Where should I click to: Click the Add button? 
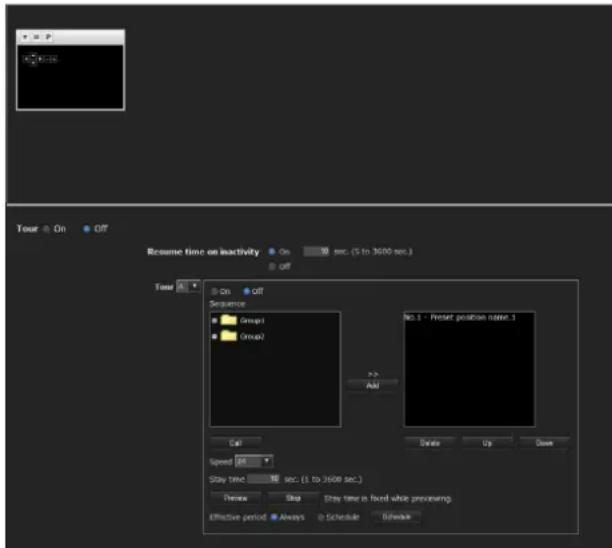(x=373, y=386)
